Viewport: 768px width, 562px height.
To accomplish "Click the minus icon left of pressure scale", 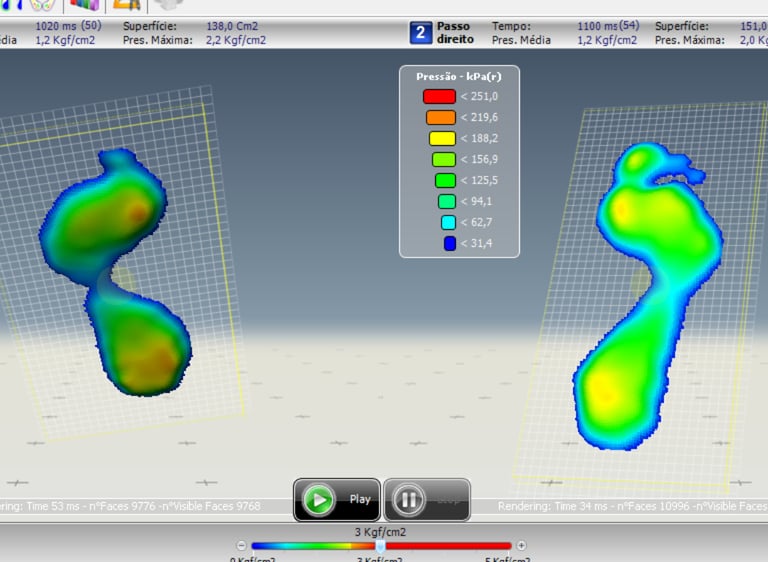I will pos(241,545).
